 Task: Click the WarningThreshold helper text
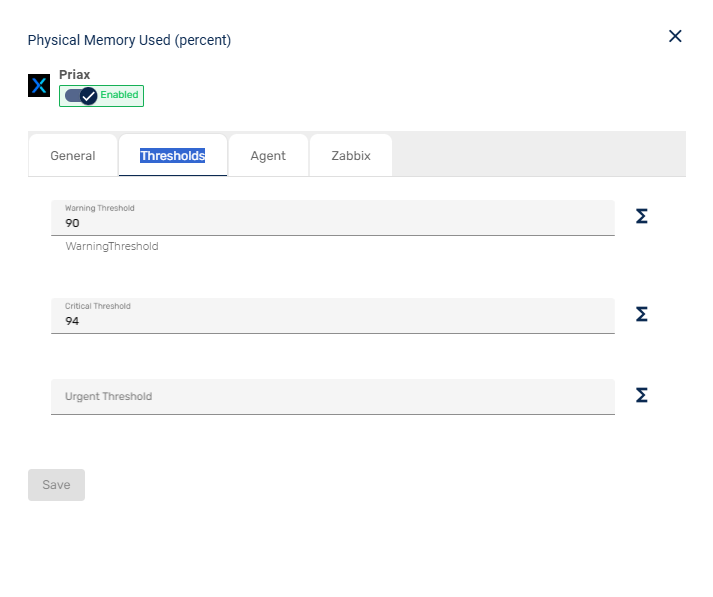112,246
